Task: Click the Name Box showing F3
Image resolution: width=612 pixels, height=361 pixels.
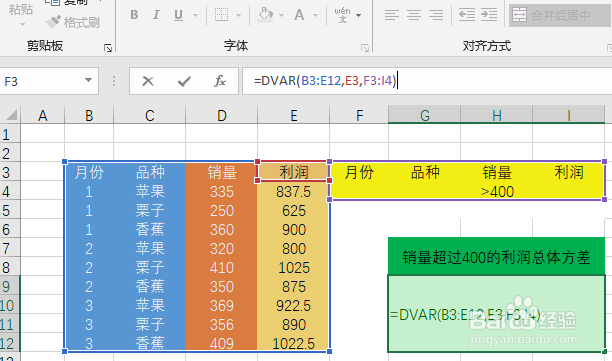Action: click(42, 81)
